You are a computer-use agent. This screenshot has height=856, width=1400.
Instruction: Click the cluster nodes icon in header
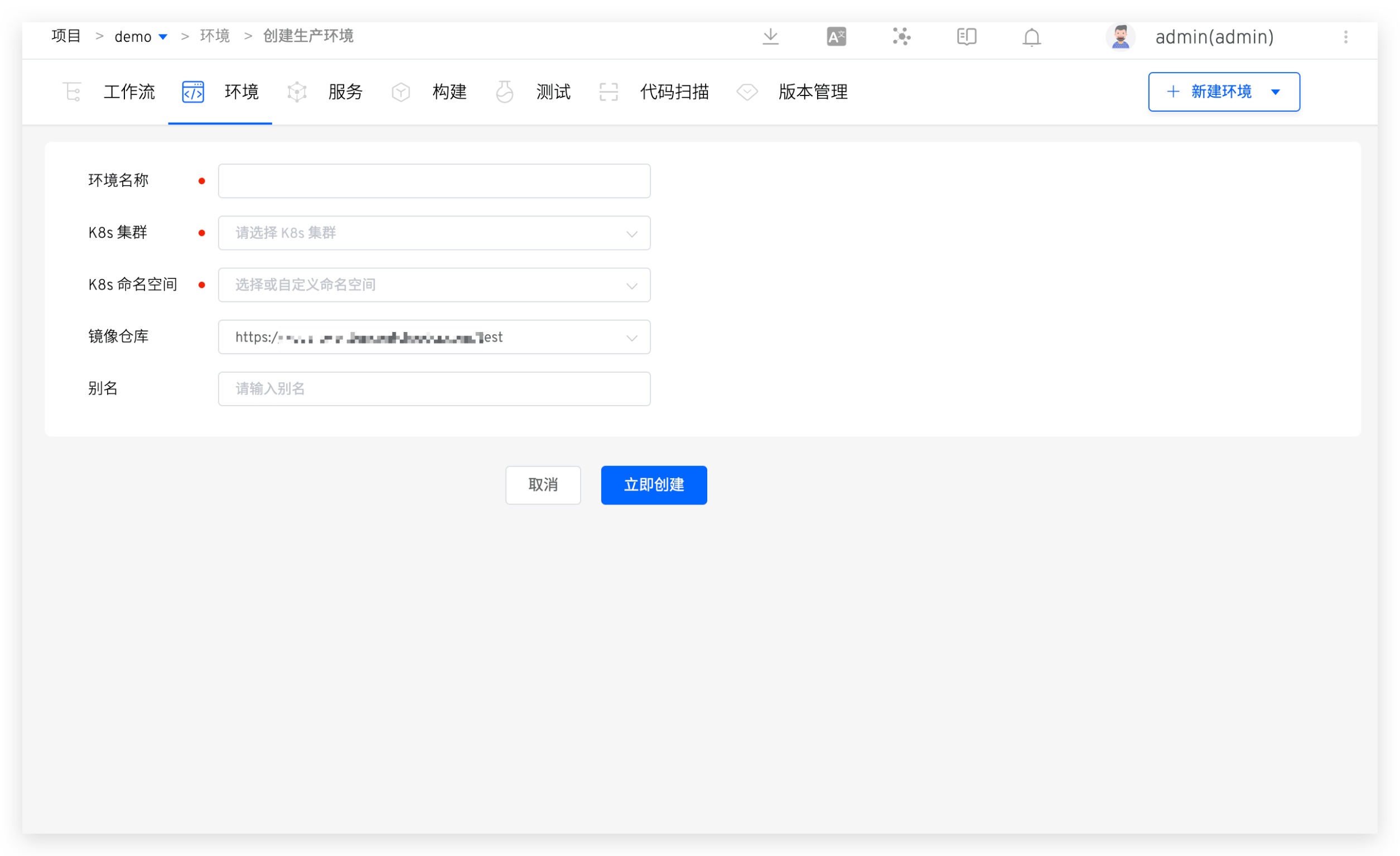[x=901, y=37]
